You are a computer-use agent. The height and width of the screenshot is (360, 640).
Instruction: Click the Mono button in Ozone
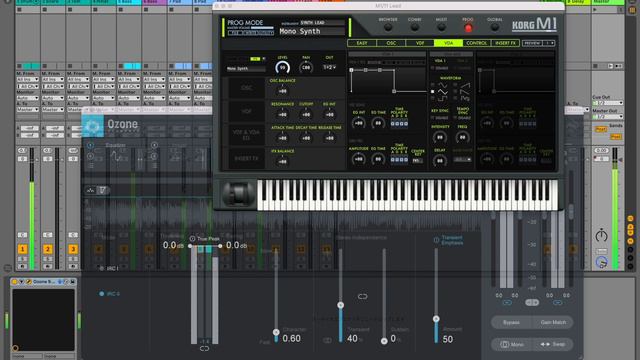[512, 344]
